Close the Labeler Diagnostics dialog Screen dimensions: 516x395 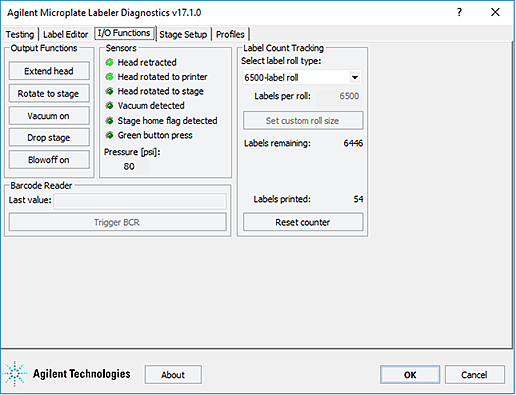(495, 13)
